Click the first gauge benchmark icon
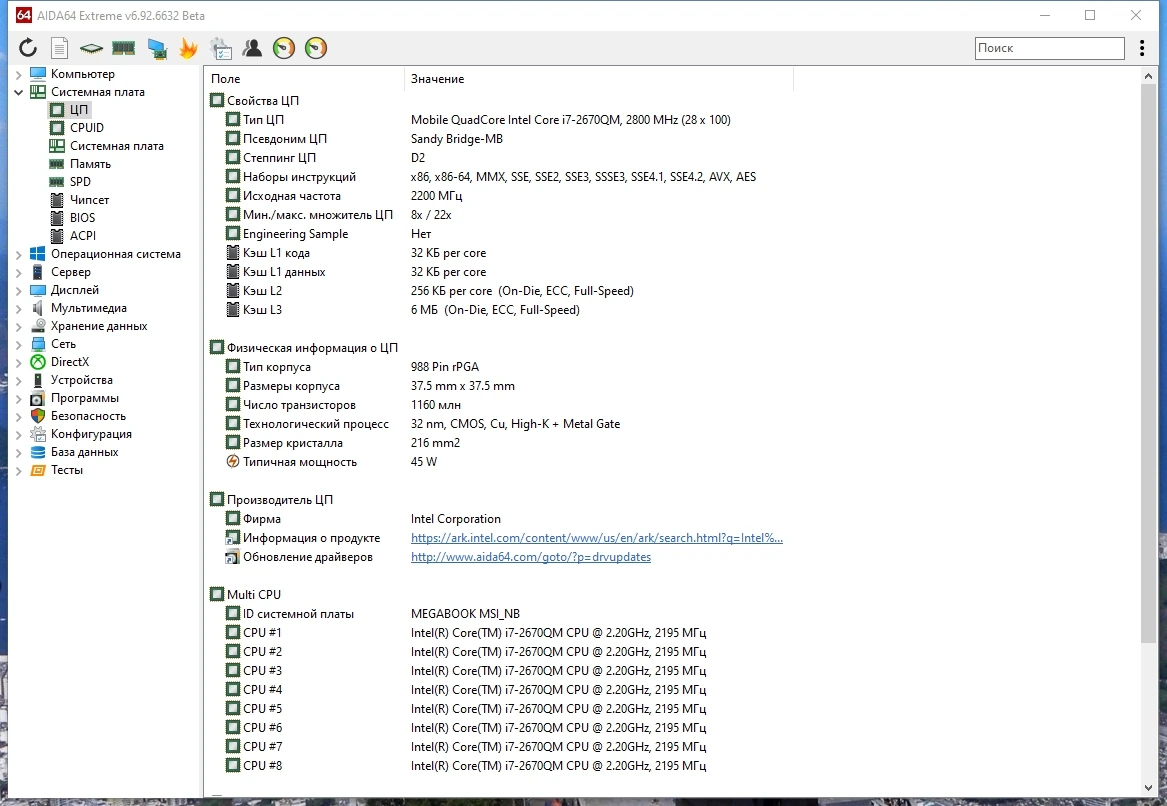1167x806 pixels. (x=284, y=48)
